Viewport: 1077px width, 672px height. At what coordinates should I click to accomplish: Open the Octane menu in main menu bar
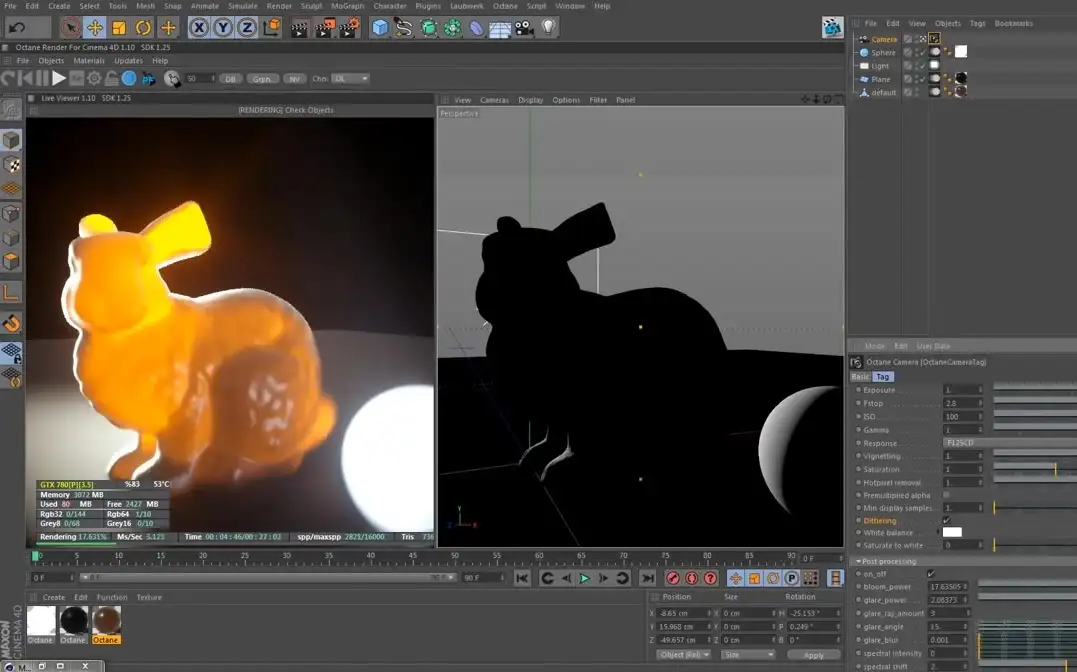(505, 6)
